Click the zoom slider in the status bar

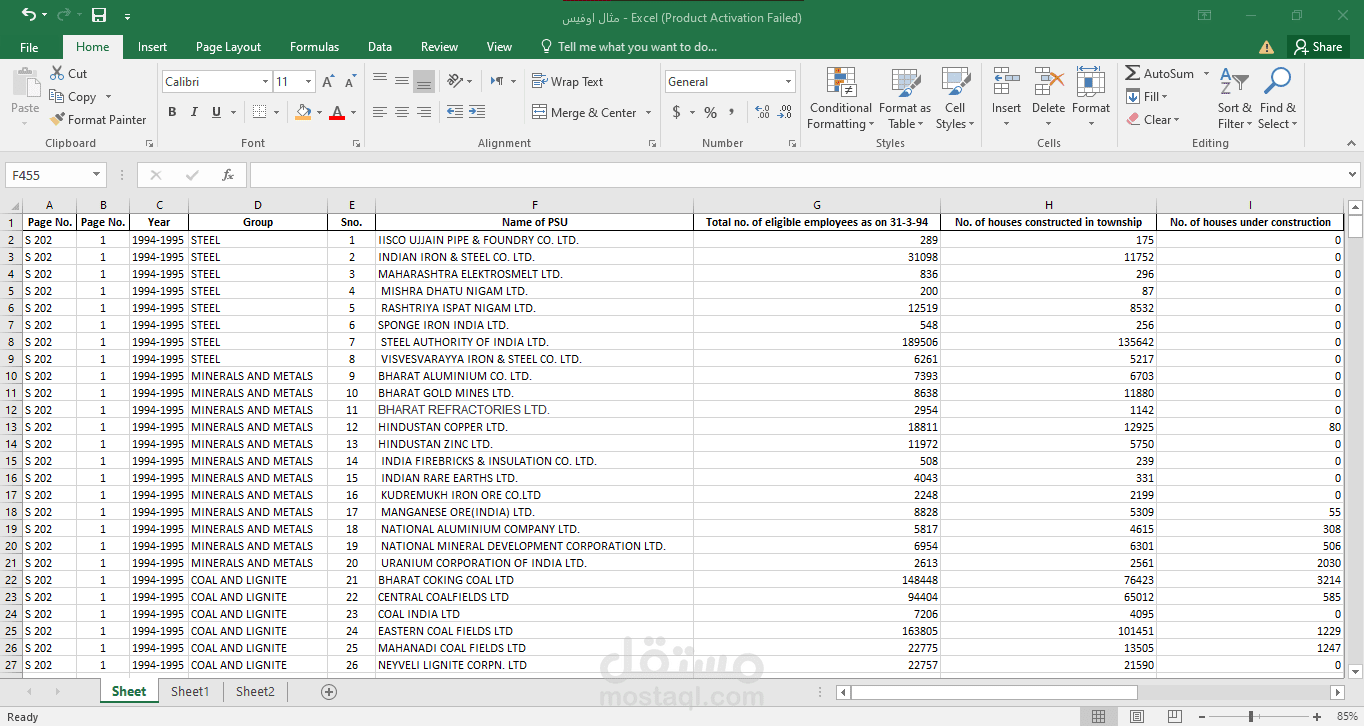[1251, 716]
